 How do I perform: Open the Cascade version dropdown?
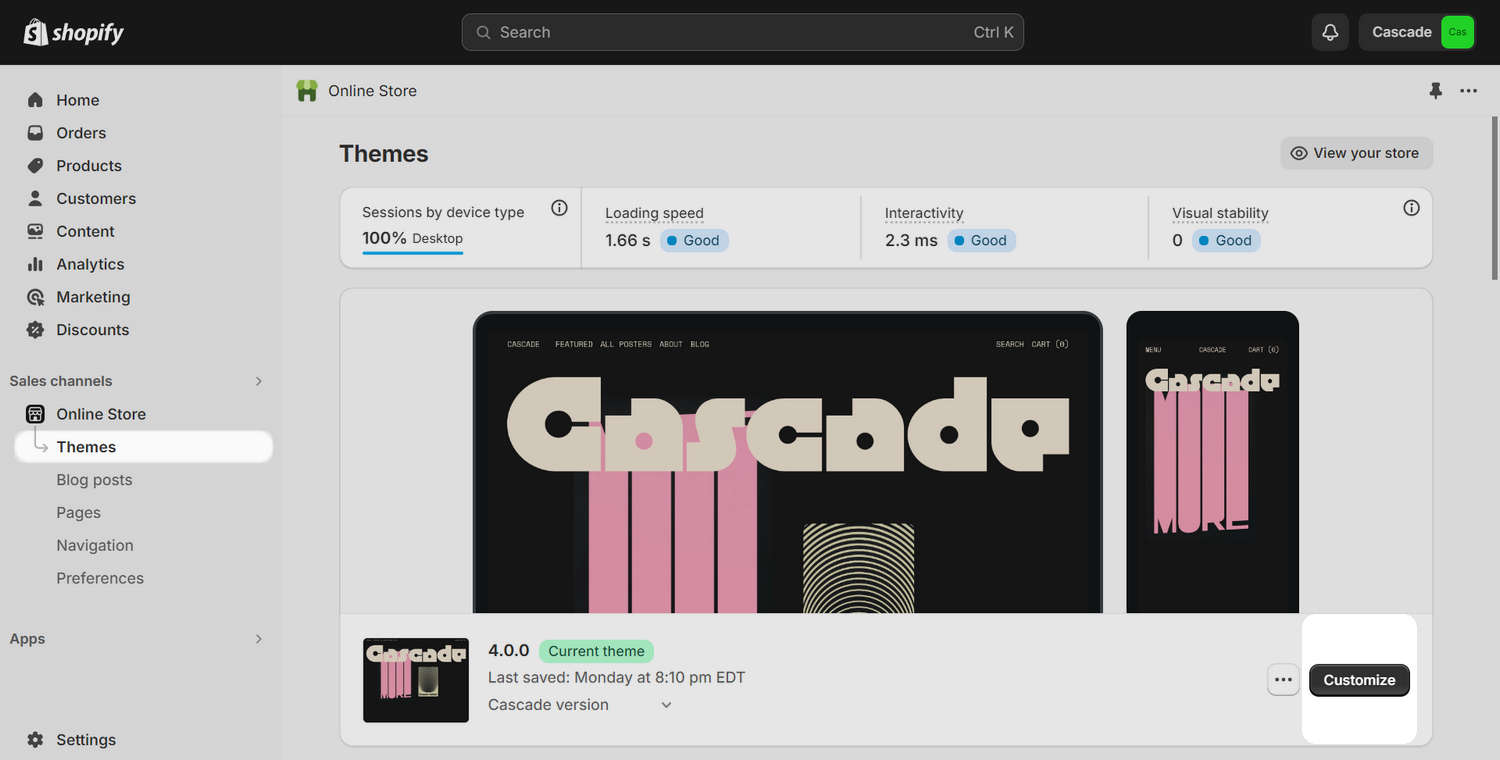click(580, 705)
